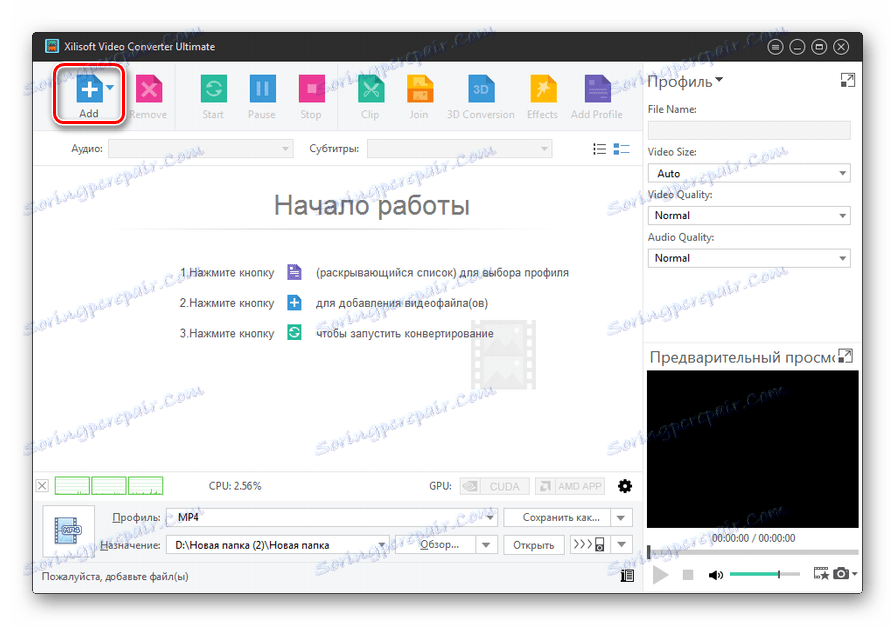Click the profile icon in step 1
Image resolution: width=895 pixels, height=626 pixels.
pos(294,272)
